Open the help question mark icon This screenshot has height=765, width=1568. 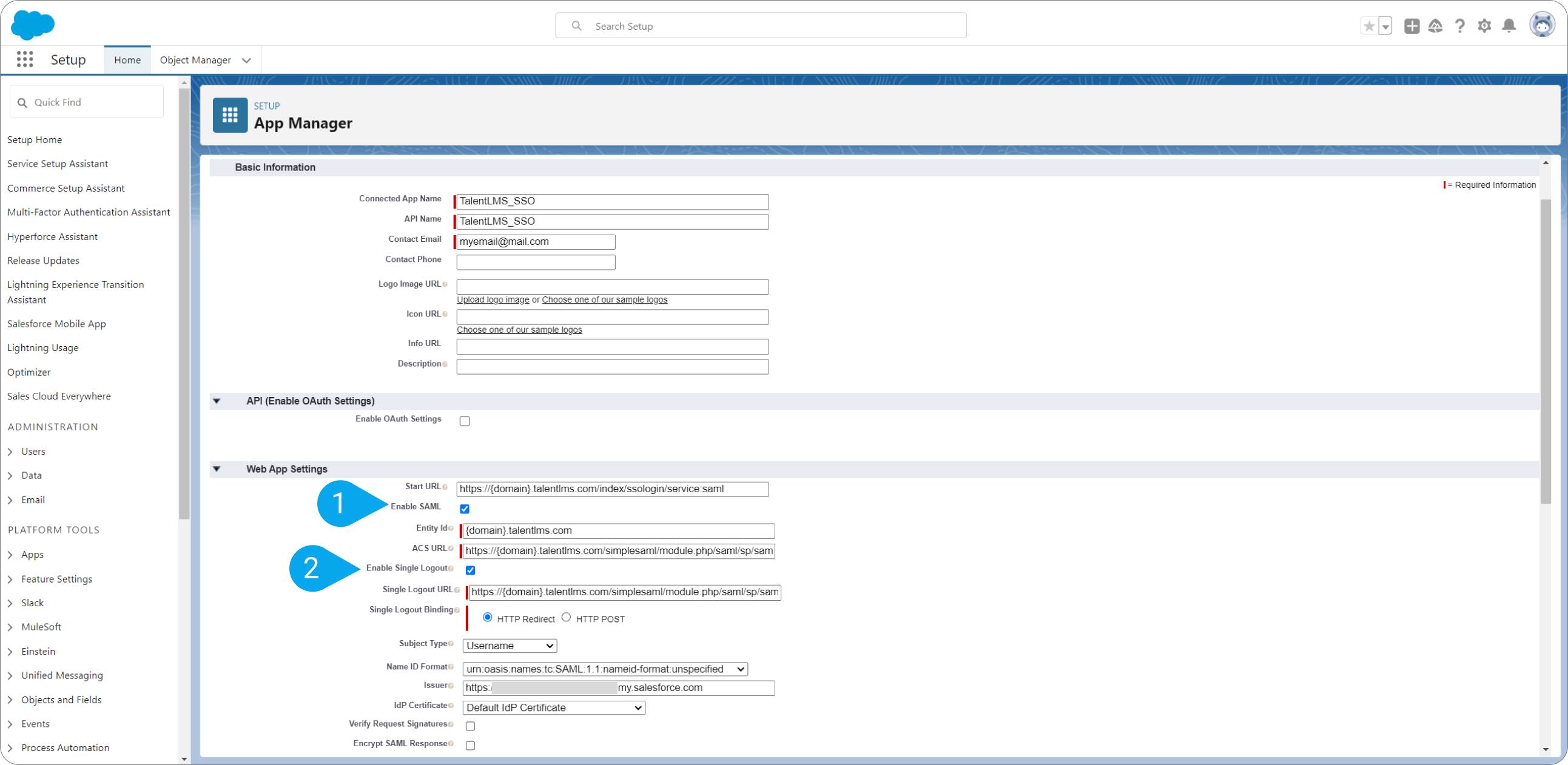(1459, 26)
